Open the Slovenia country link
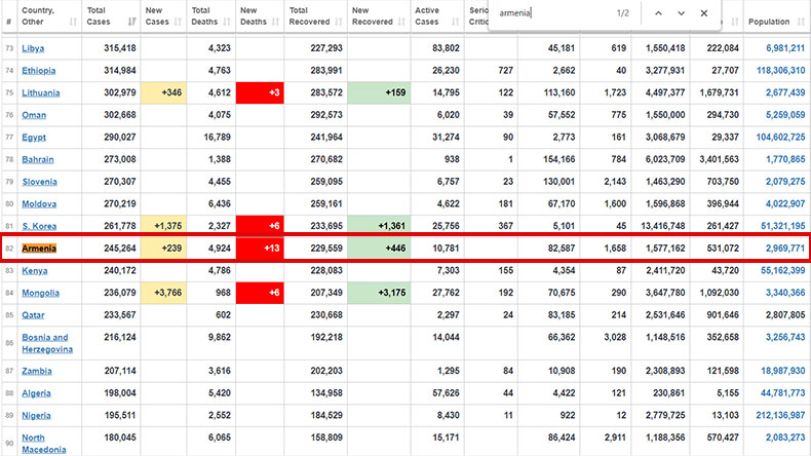Screen dimensions: 811x456 pyautogui.click(x=39, y=181)
